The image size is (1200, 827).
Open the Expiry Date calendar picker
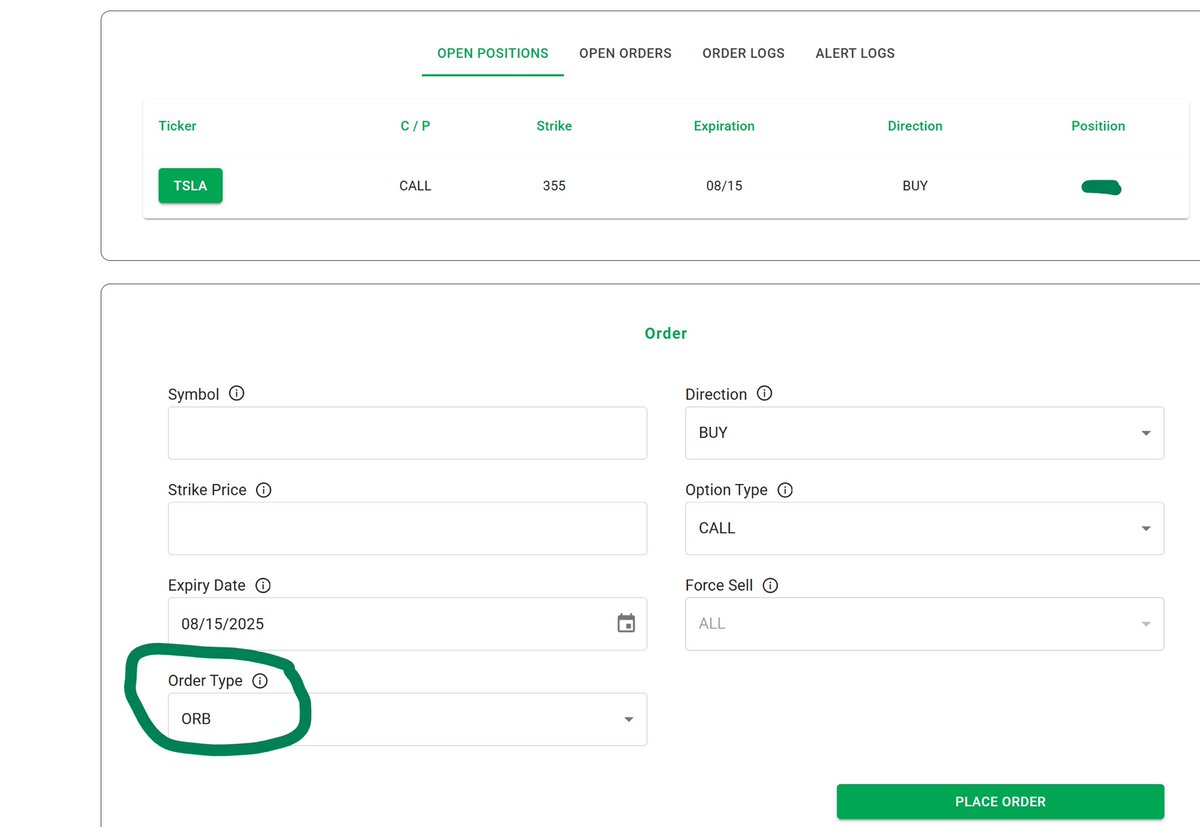click(x=626, y=624)
